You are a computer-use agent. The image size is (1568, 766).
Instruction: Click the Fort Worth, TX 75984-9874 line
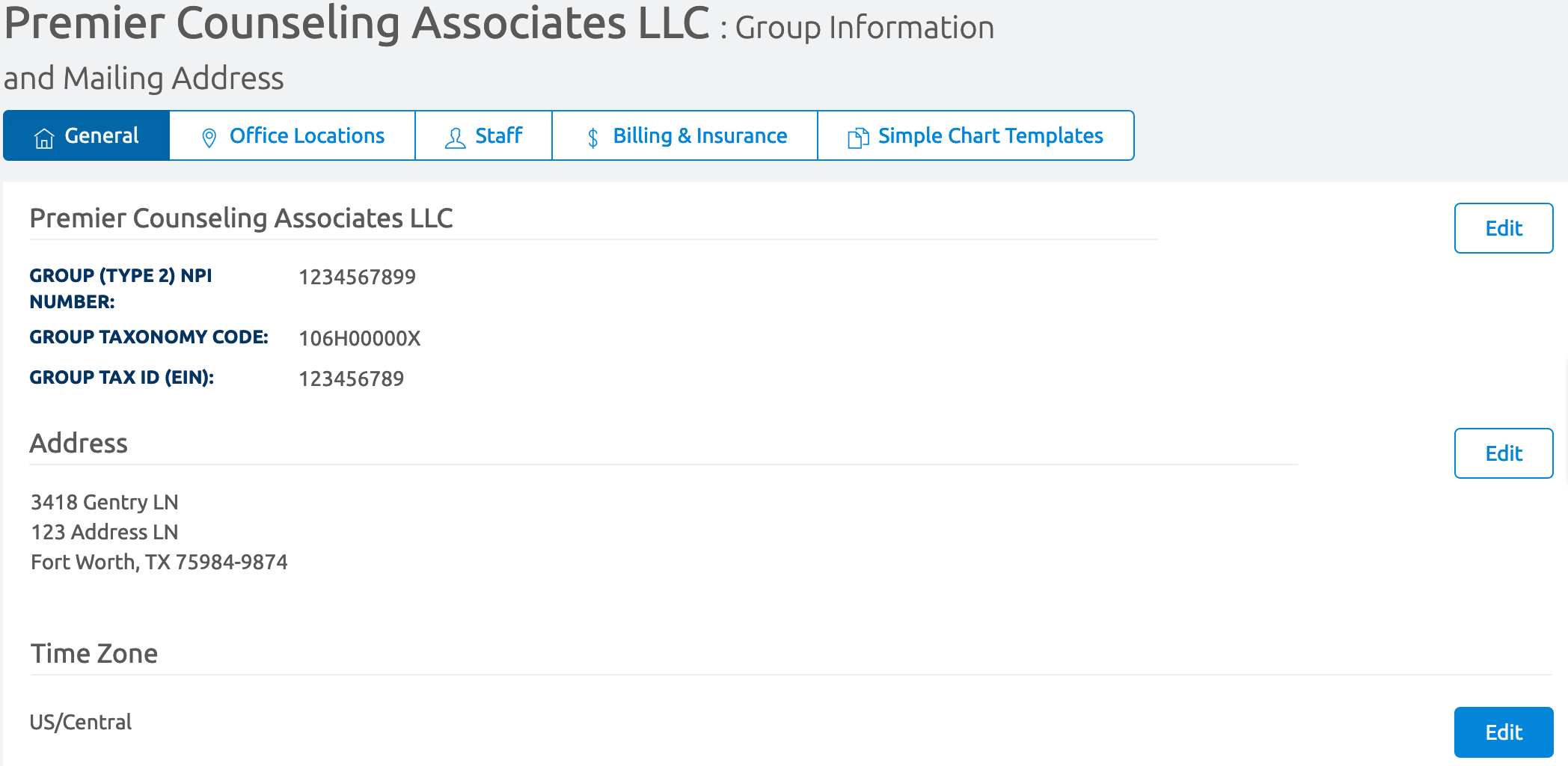(159, 562)
